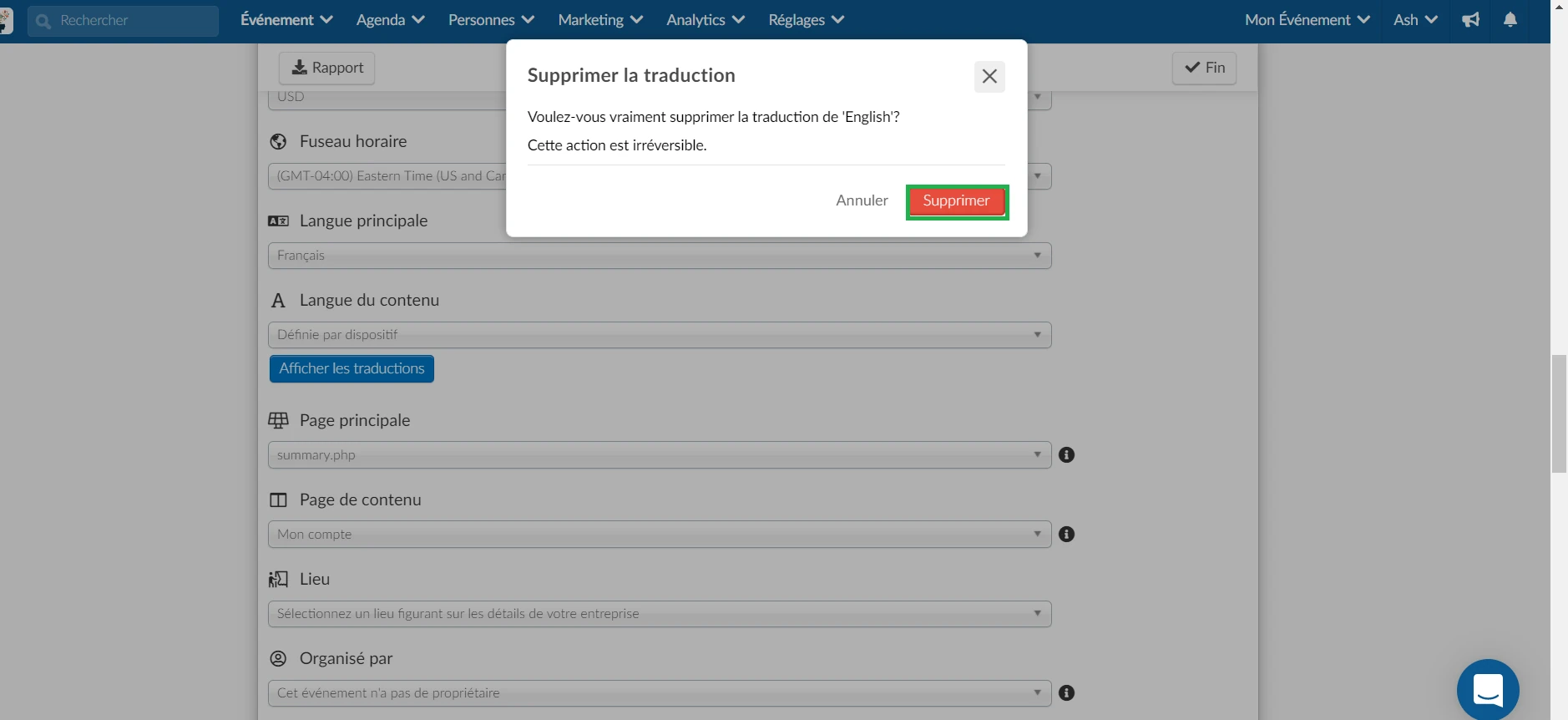Viewport: 1568px width, 720px height.
Task: Click the scrollbar up arrow
Action: pyautogui.click(x=1559, y=6)
